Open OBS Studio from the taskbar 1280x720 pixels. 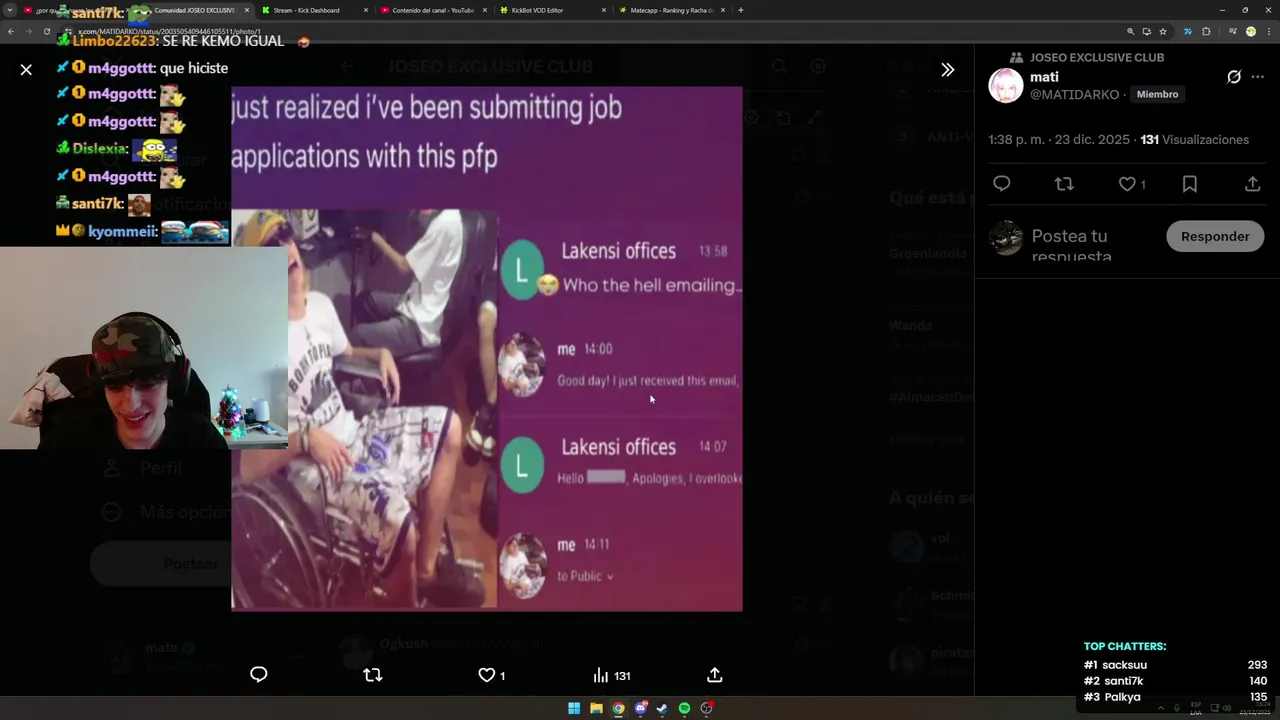click(x=706, y=708)
